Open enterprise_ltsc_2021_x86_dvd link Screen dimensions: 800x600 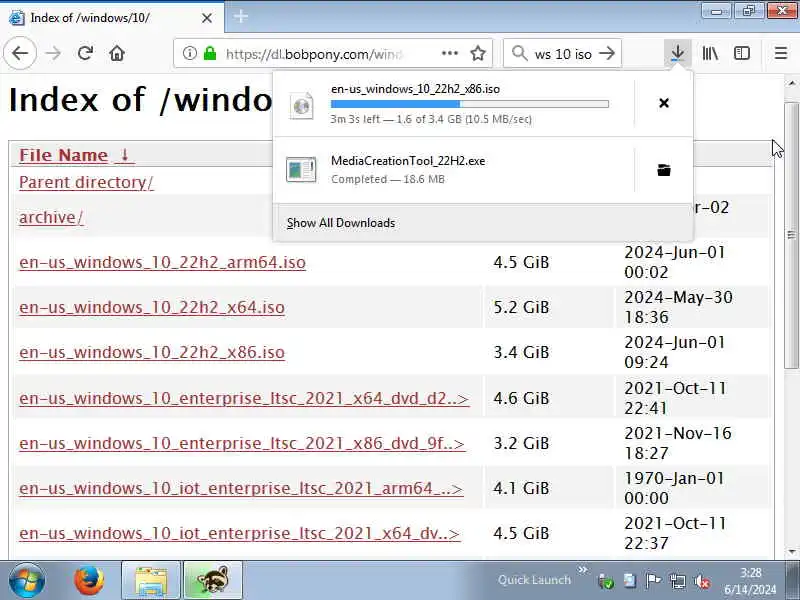click(242, 443)
